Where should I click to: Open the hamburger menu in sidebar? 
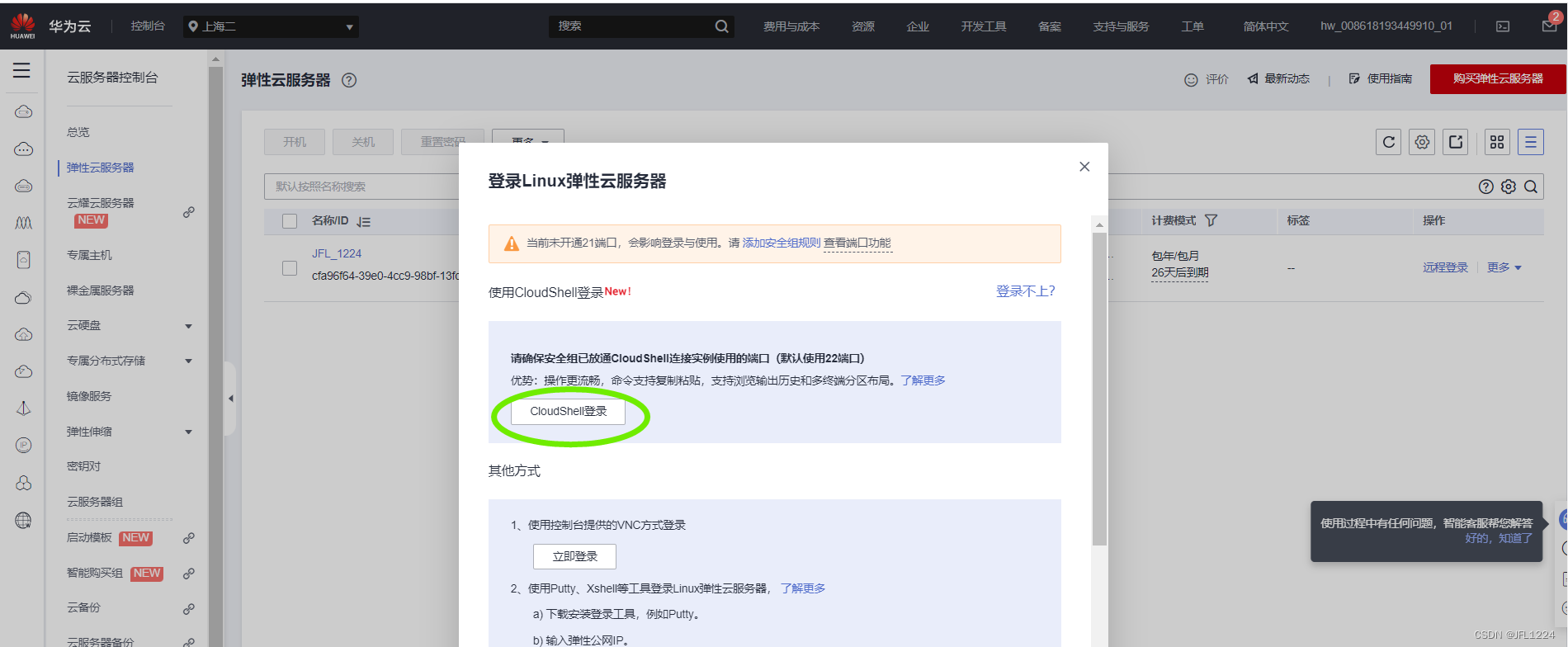(x=21, y=71)
